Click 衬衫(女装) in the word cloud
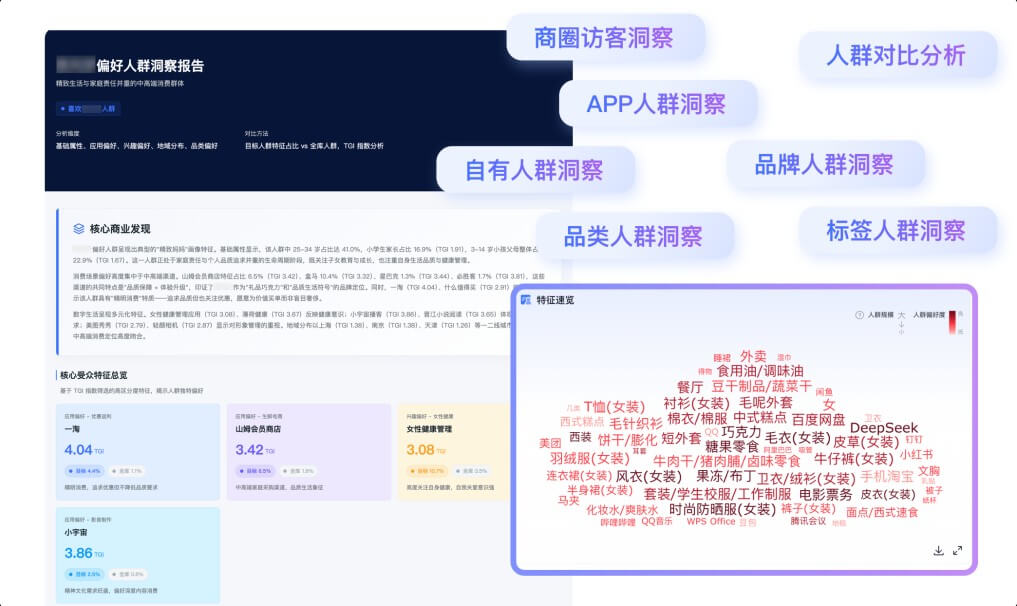Viewport: 1017px width, 606px height. click(697, 403)
